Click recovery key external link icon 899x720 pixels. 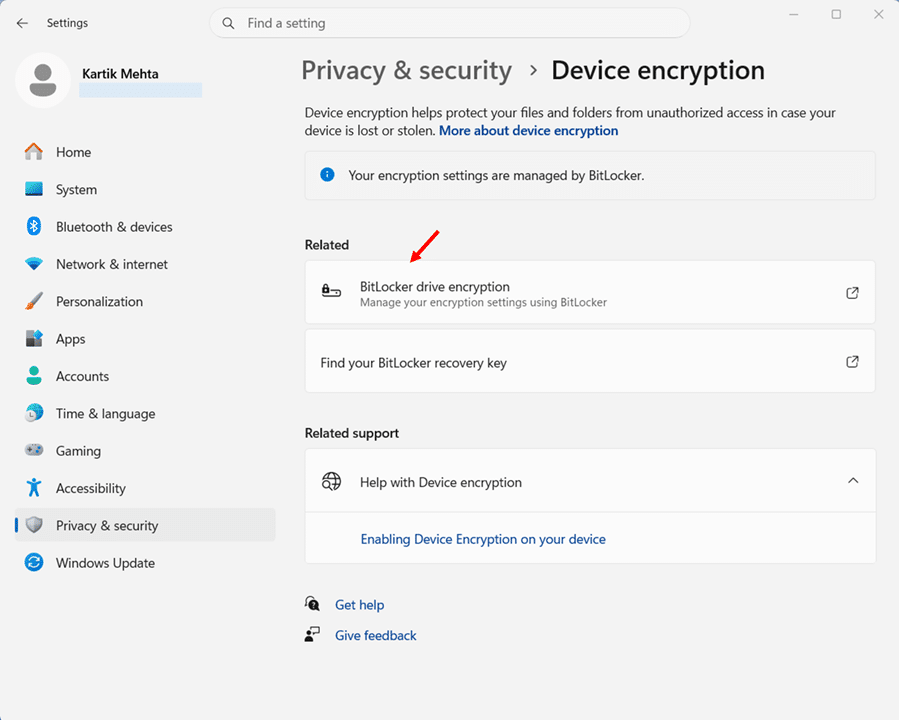pyautogui.click(x=852, y=362)
